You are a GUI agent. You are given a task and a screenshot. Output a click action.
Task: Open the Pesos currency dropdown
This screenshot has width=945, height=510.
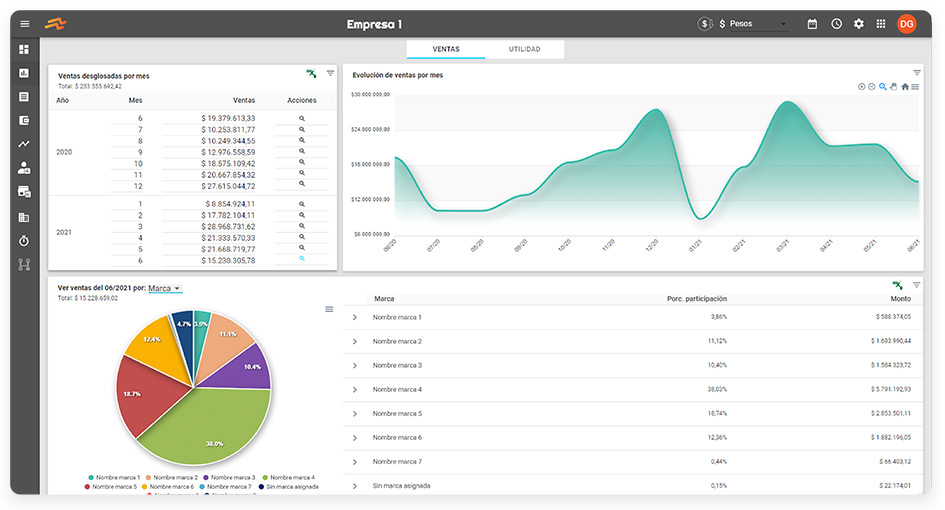(753, 24)
